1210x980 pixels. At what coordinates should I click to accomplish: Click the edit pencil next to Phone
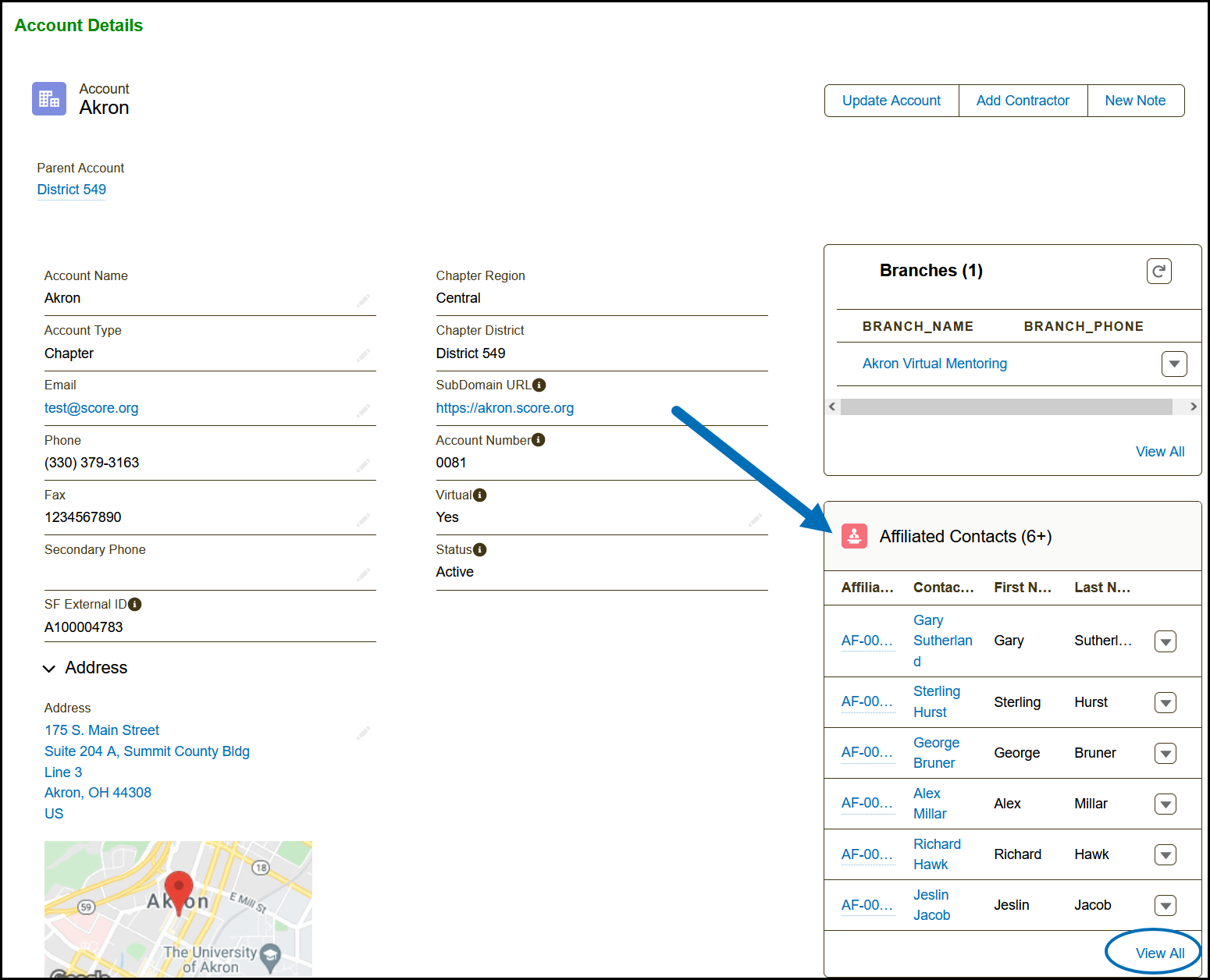click(363, 465)
